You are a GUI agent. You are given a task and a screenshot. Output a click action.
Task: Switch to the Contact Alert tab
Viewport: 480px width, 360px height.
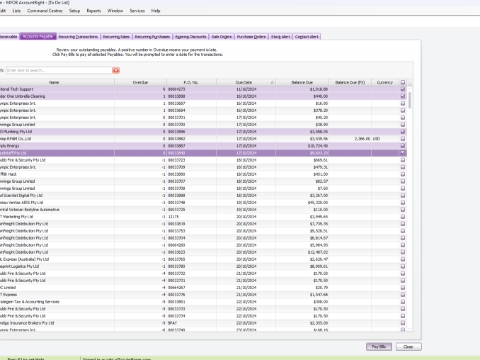(x=307, y=37)
